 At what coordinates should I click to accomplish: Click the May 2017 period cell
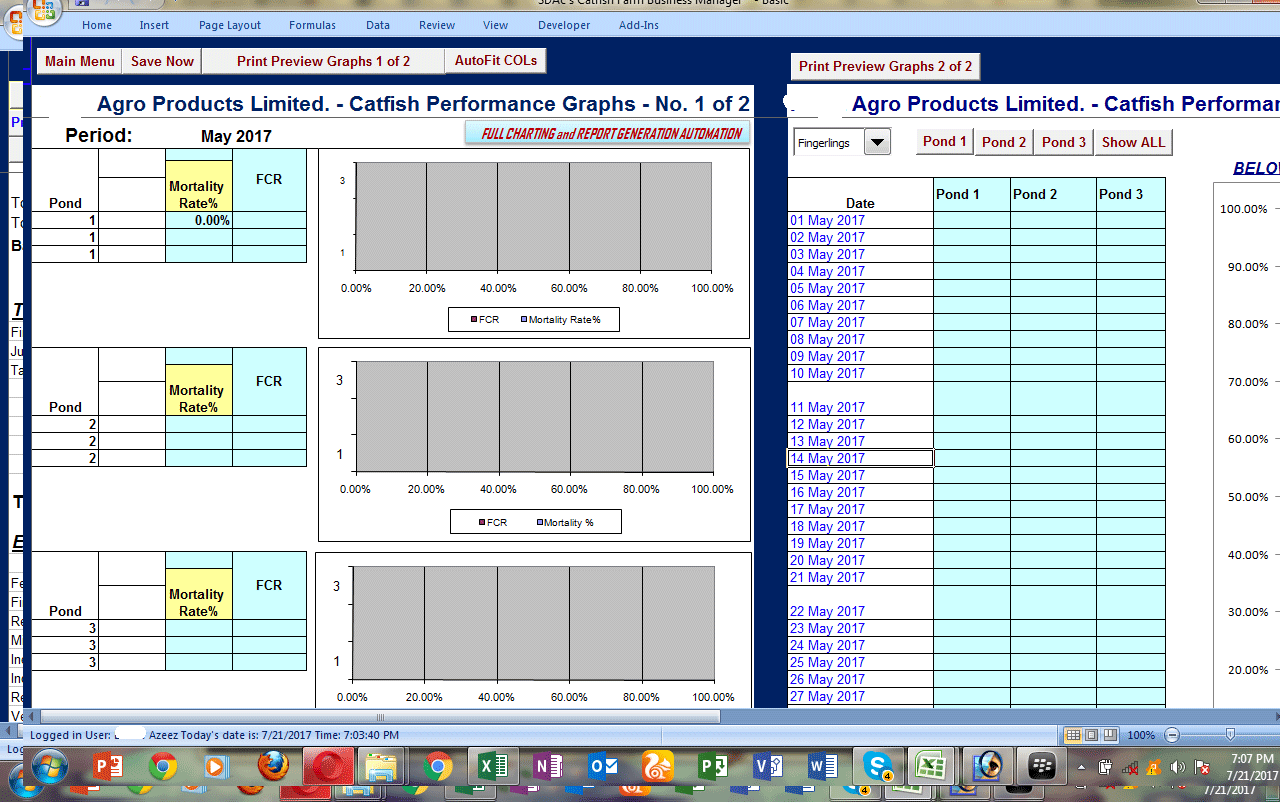point(236,136)
